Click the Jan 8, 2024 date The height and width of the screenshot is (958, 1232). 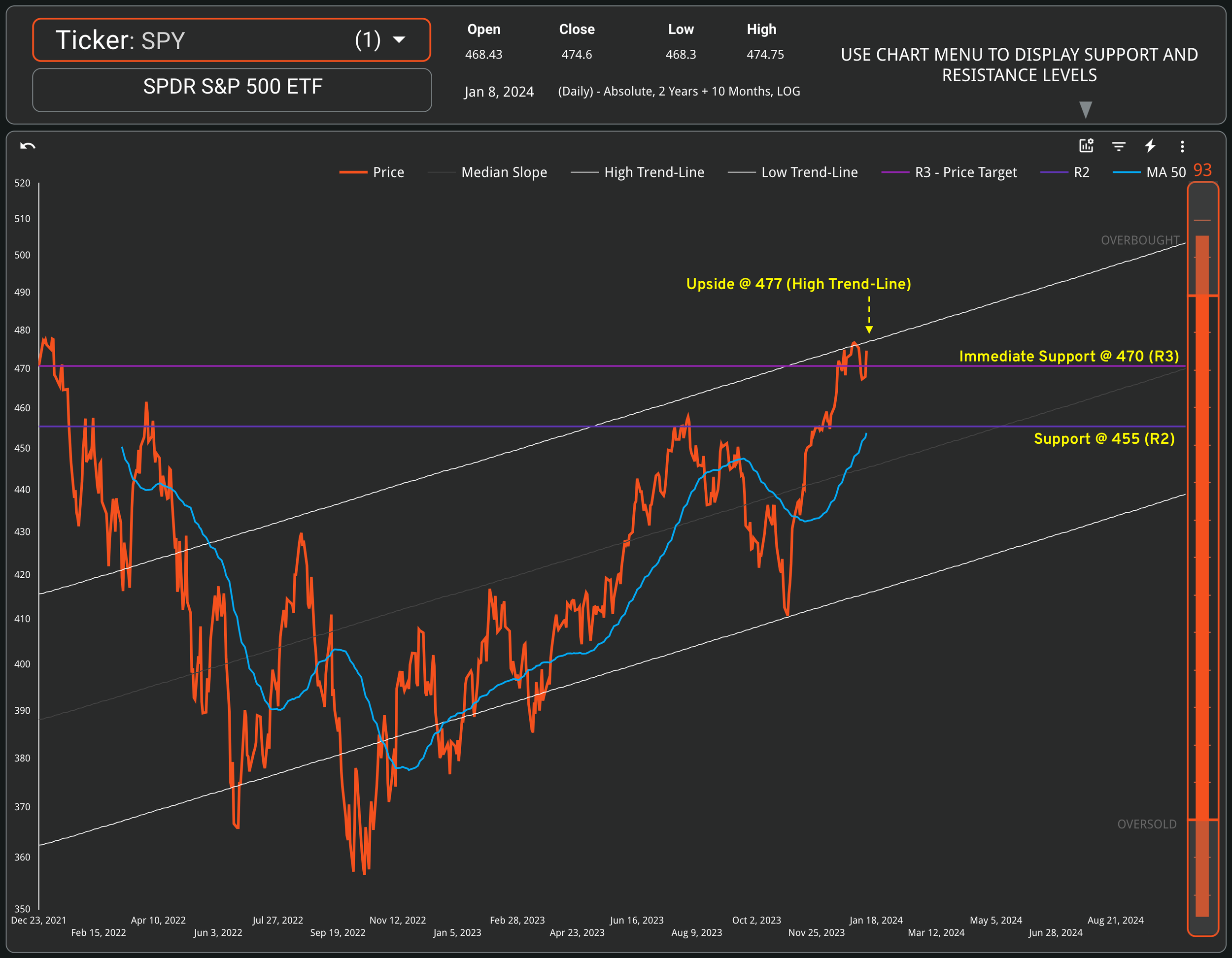click(x=499, y=92)
